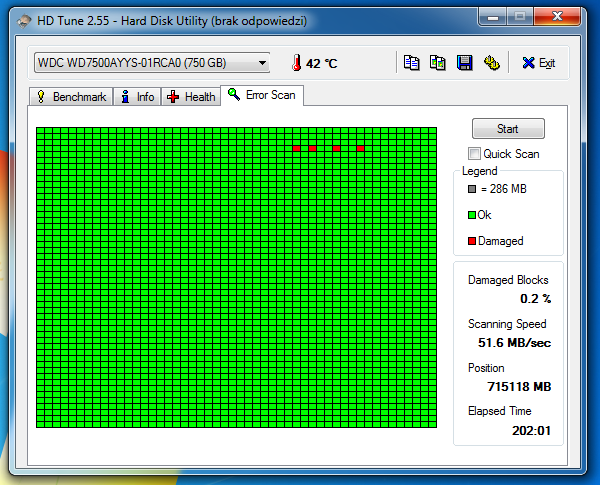Click the first red damaged block in grid

297,149
